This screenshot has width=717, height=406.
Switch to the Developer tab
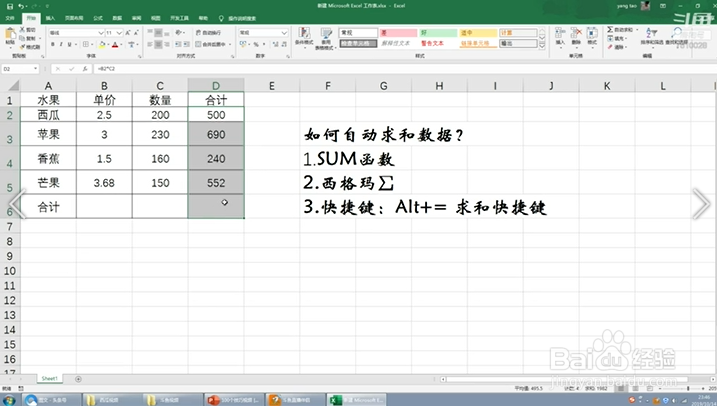[179, 18]
